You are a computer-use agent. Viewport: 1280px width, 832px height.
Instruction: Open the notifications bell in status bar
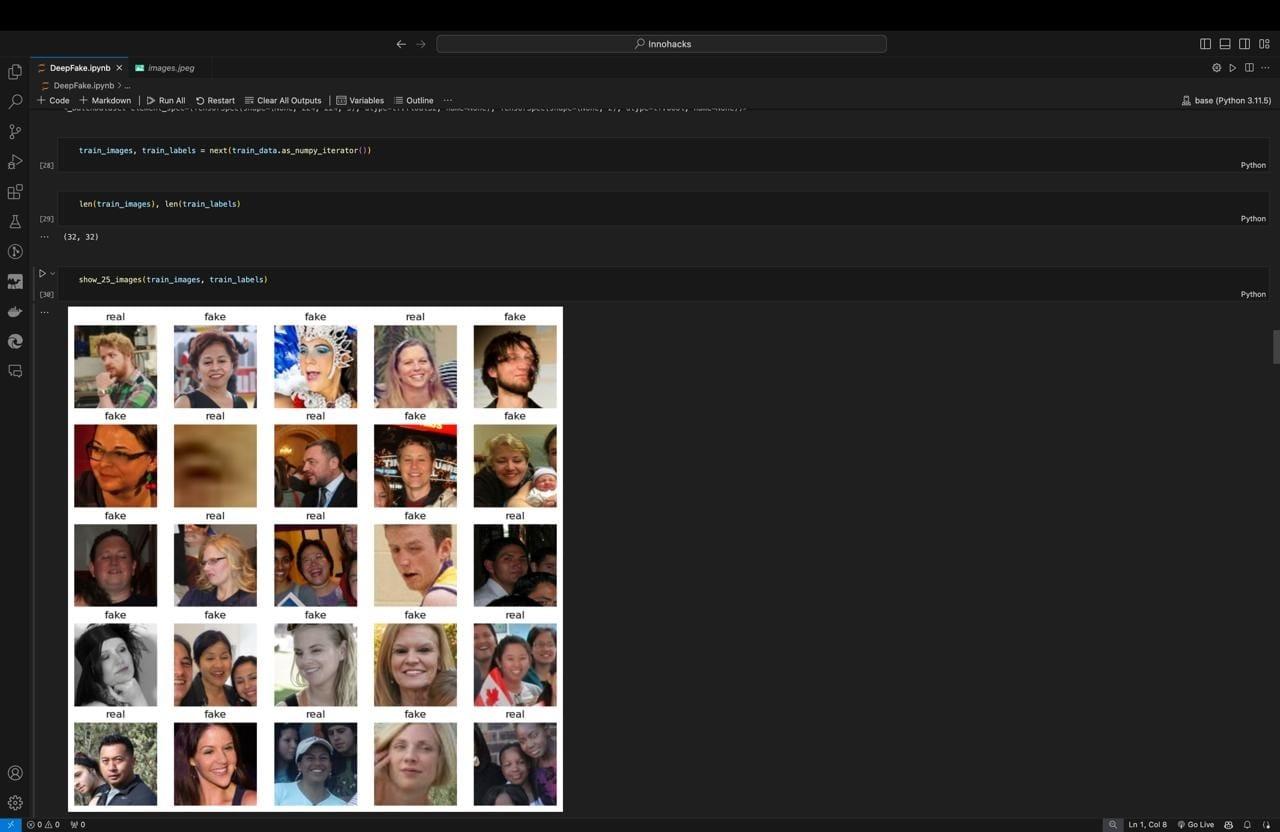[x=1247, y=825]
